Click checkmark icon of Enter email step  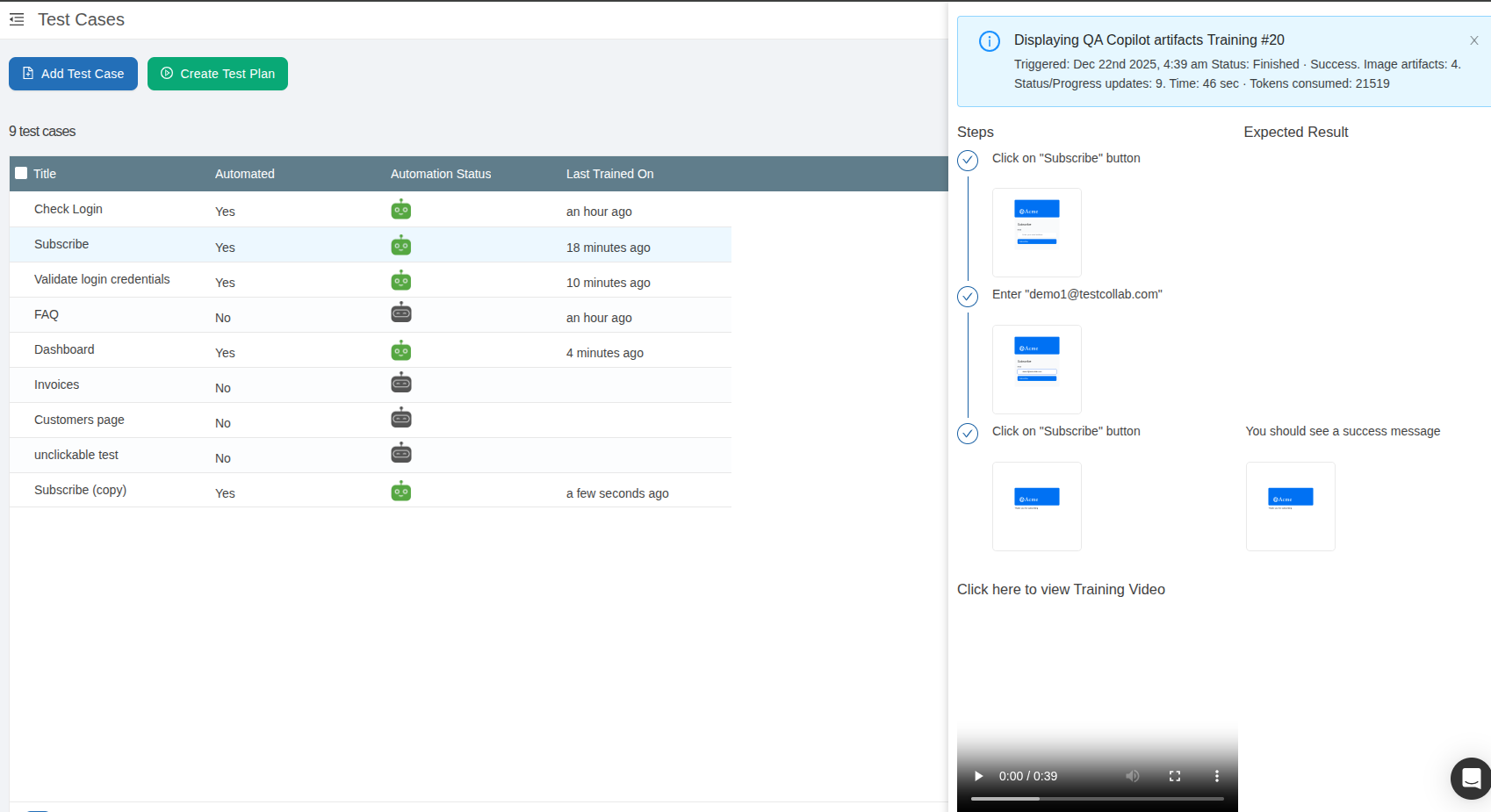pyautogui.click(x=968, y=297)
